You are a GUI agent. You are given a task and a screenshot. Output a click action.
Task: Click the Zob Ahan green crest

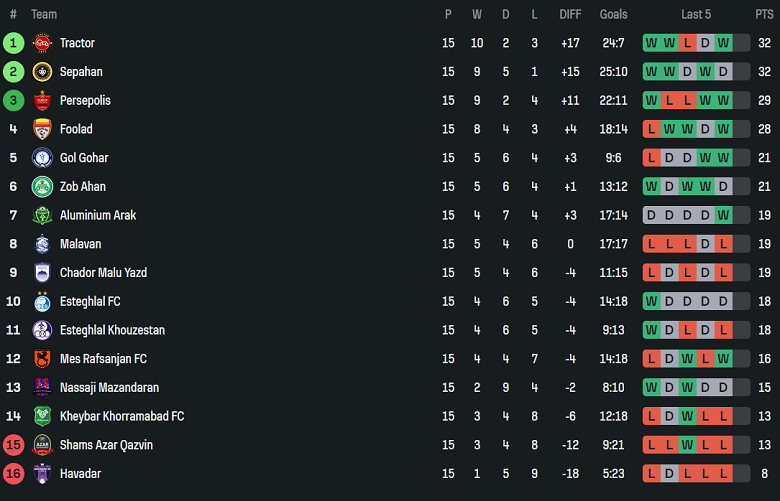coord(42,187)
